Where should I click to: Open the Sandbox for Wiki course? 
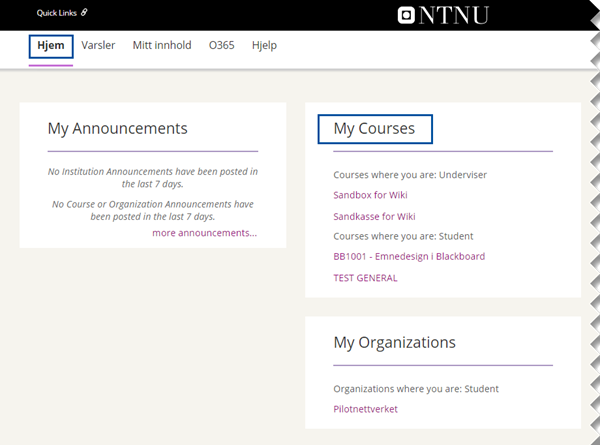pos(370,195)
